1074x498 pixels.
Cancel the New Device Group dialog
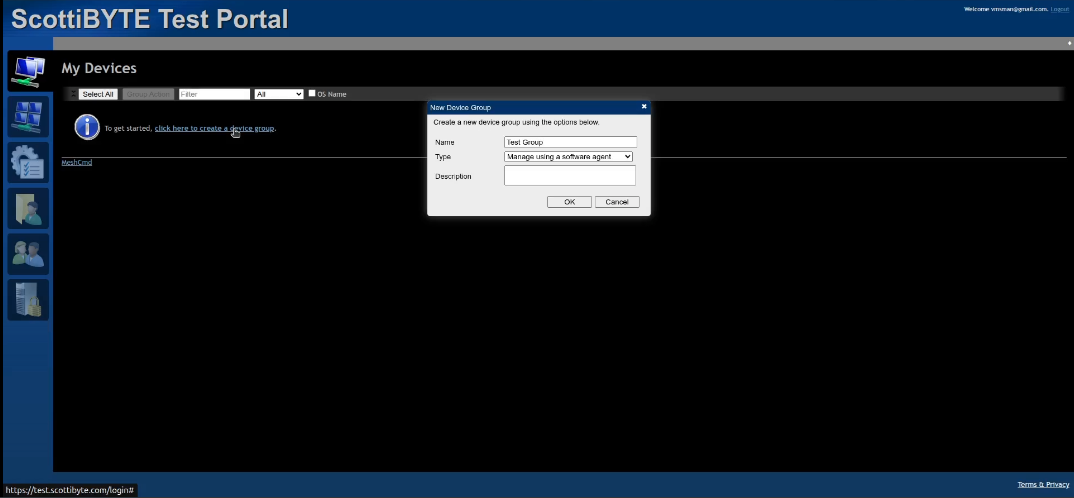[x=617, y=202]
